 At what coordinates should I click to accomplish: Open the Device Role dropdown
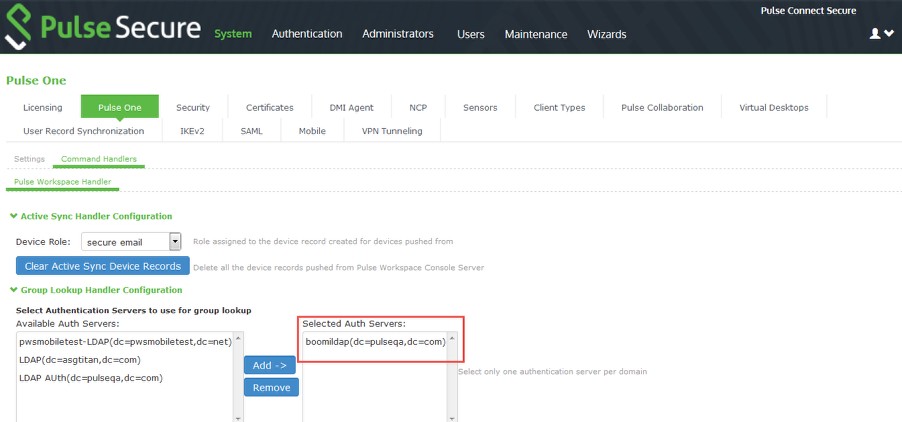pyautogui.click(x=131, y=242)
